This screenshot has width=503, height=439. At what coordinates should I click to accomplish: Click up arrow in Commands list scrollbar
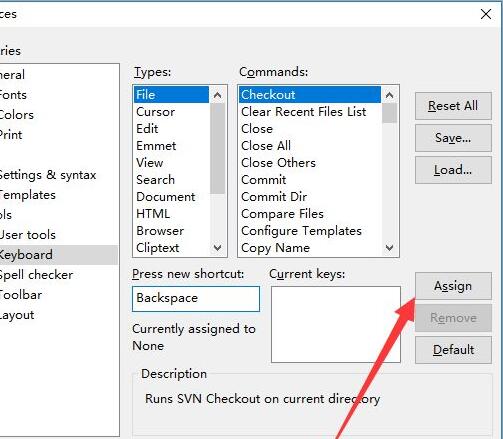click(x=389, y=95)
